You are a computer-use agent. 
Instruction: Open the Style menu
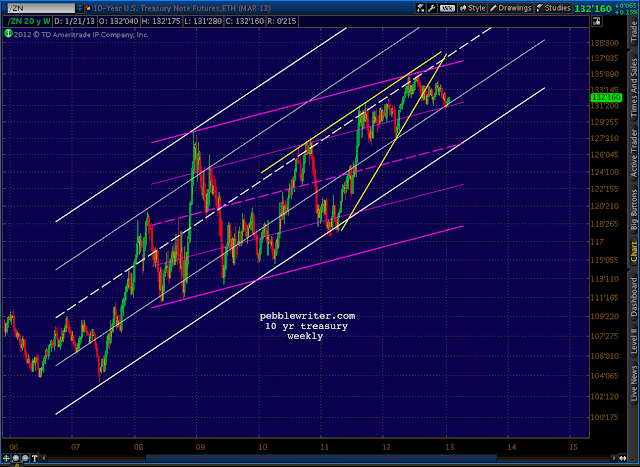click(x=473, y=8)
